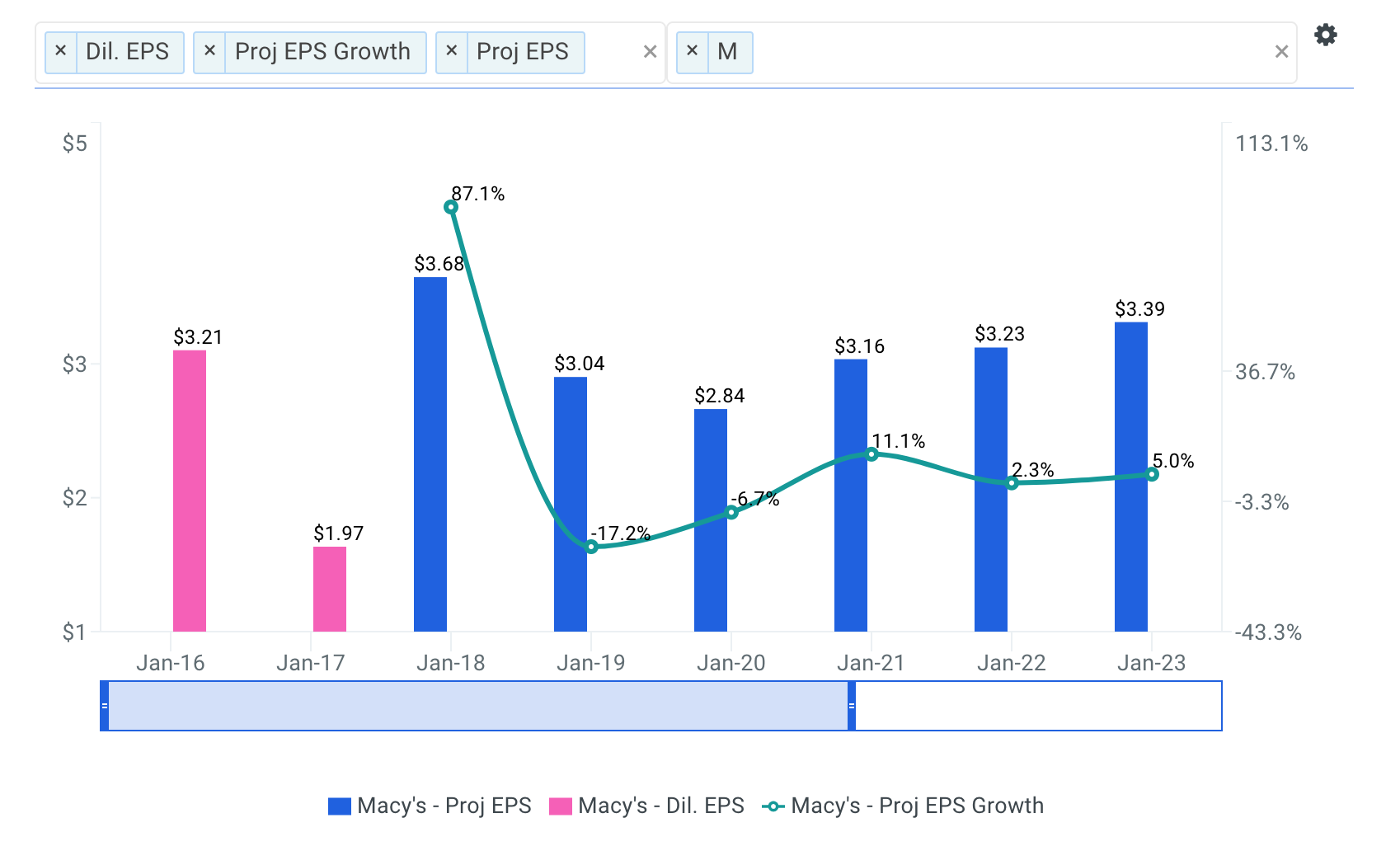
Task: Click the 113.1% right axis label
Action: coord(1271,143)
